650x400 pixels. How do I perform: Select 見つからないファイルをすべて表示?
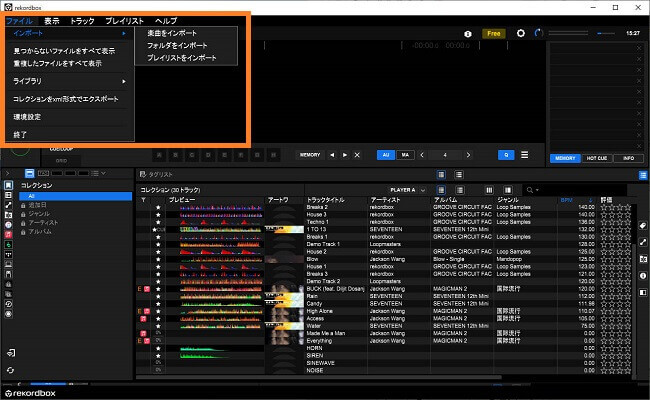pyautogui.click(x=64, y=51)
